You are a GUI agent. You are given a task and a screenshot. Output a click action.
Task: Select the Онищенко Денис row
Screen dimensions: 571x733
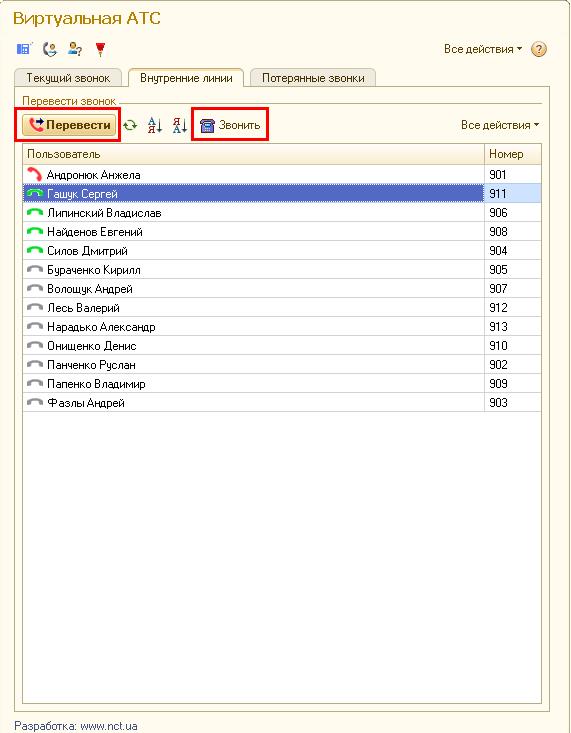click(282, 345)
